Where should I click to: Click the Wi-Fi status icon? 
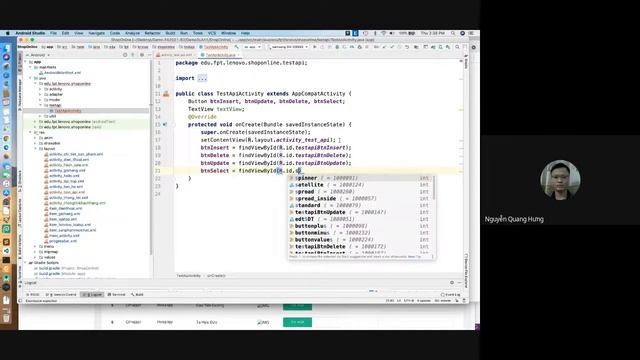click(x=384, y=33)
